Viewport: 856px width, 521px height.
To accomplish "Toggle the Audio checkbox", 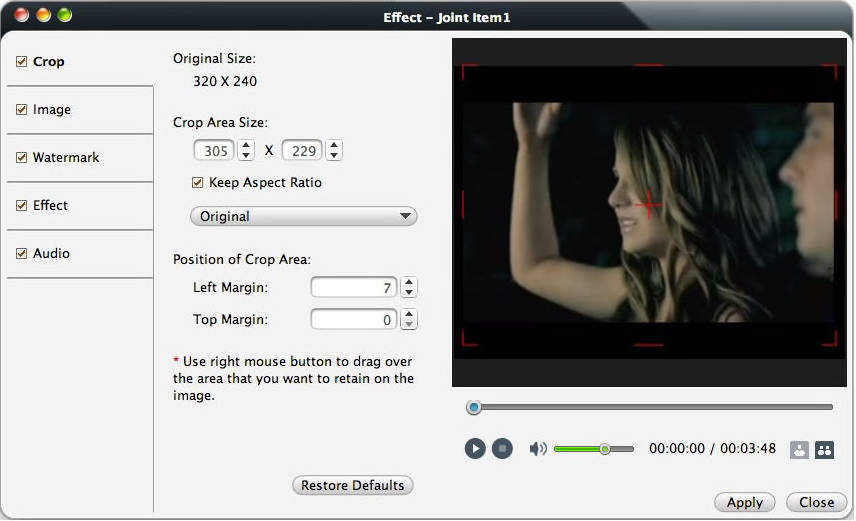I will (21, 253).
